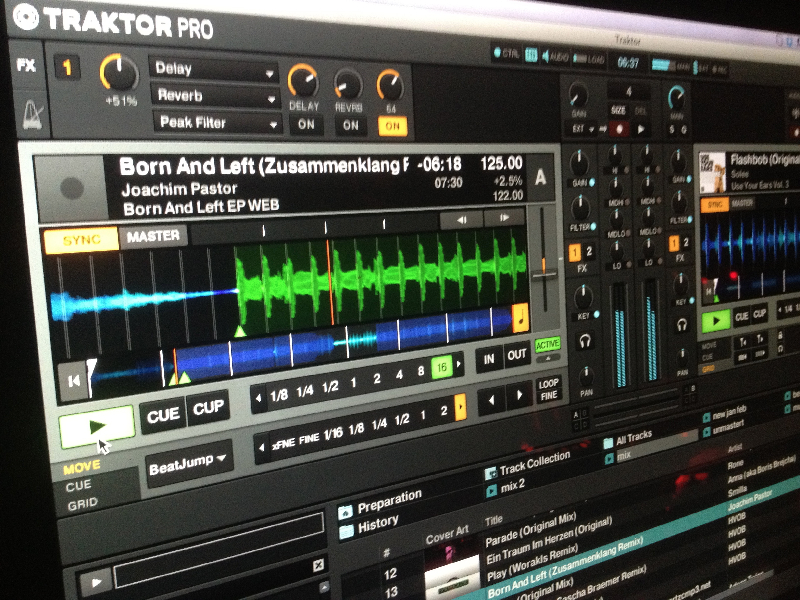Turn on the DELAY effect ON button

[306, 124]
